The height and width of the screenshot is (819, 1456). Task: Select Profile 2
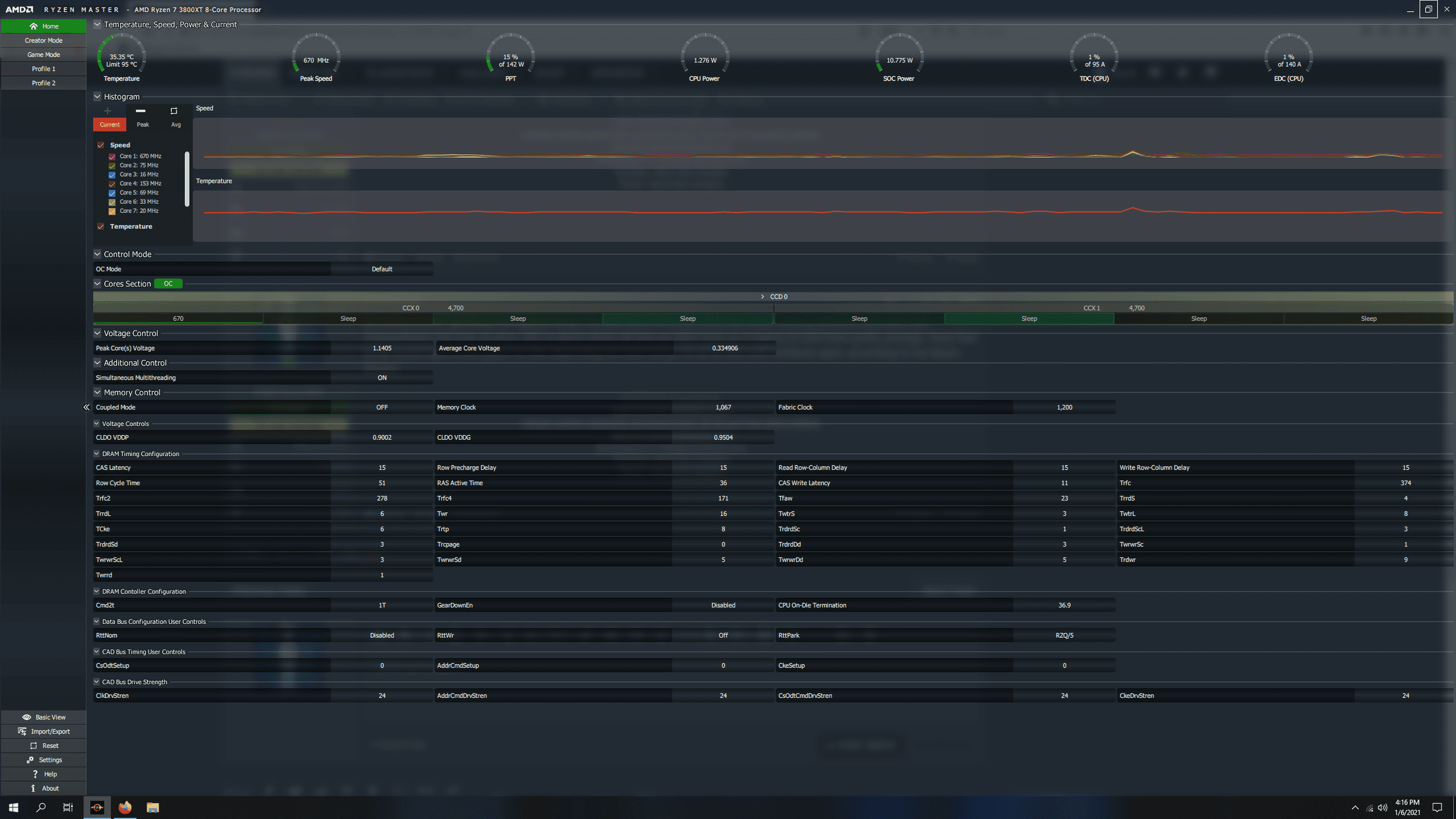44,83
